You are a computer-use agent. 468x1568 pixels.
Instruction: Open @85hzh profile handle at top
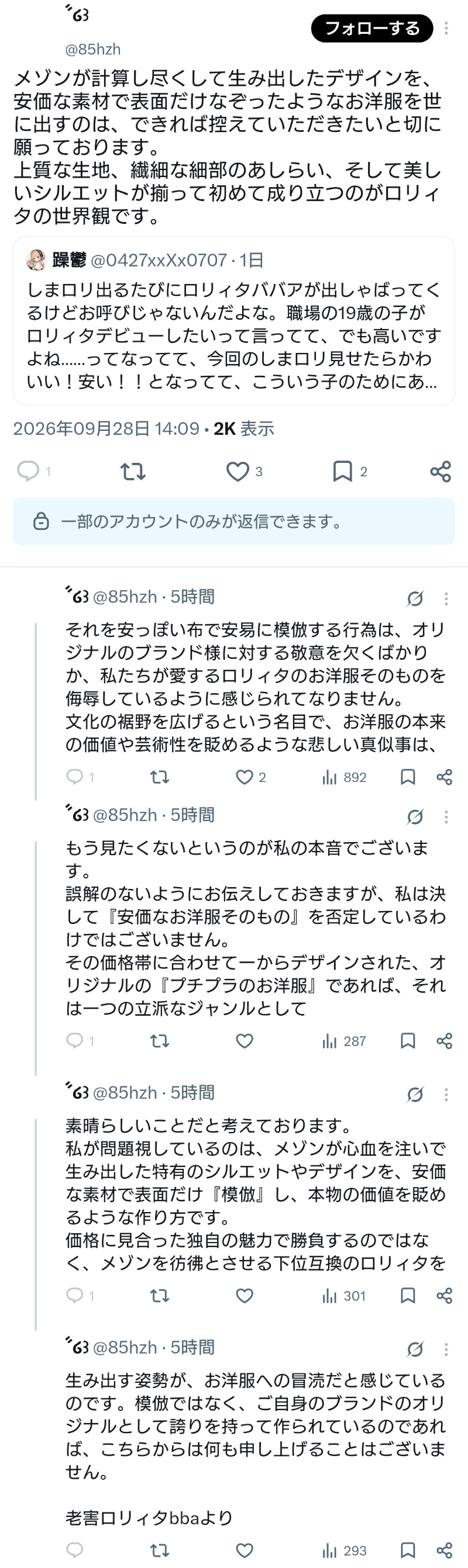tap(92, 49)
